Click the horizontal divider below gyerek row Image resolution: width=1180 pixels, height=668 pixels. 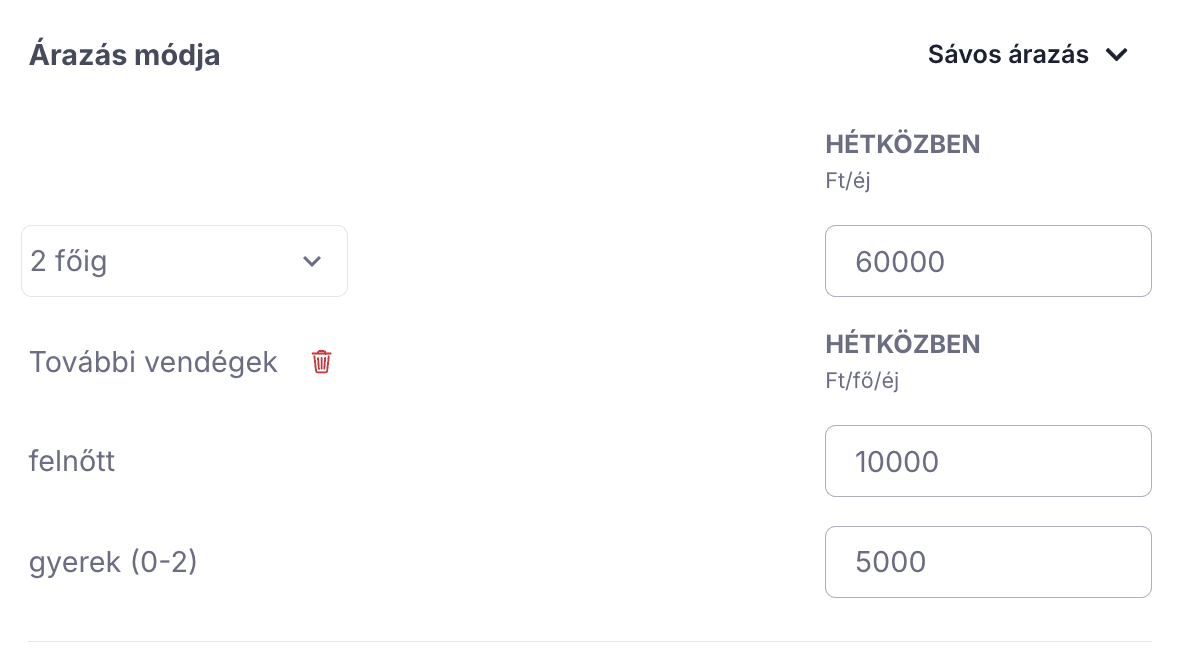(x=590, y=642)
